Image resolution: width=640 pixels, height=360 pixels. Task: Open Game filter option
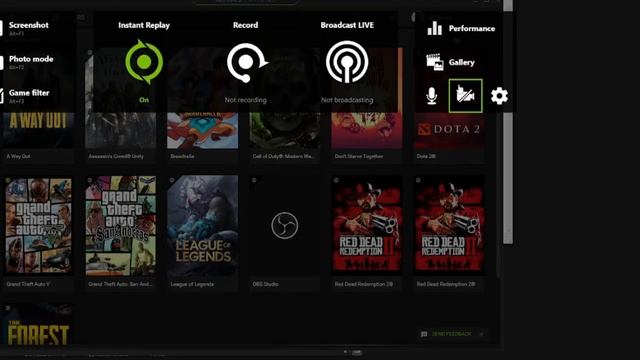(x=29, y=96)
